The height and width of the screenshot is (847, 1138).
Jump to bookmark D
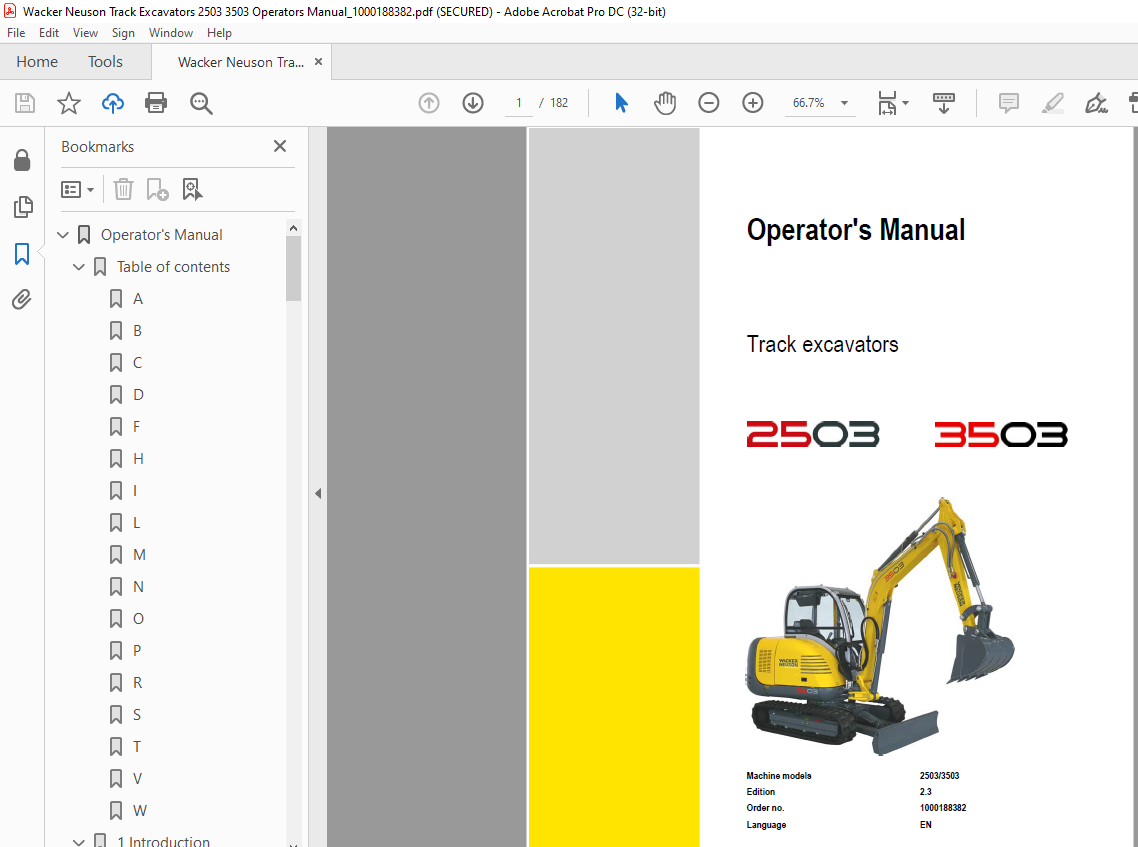[x=138, y=395]
